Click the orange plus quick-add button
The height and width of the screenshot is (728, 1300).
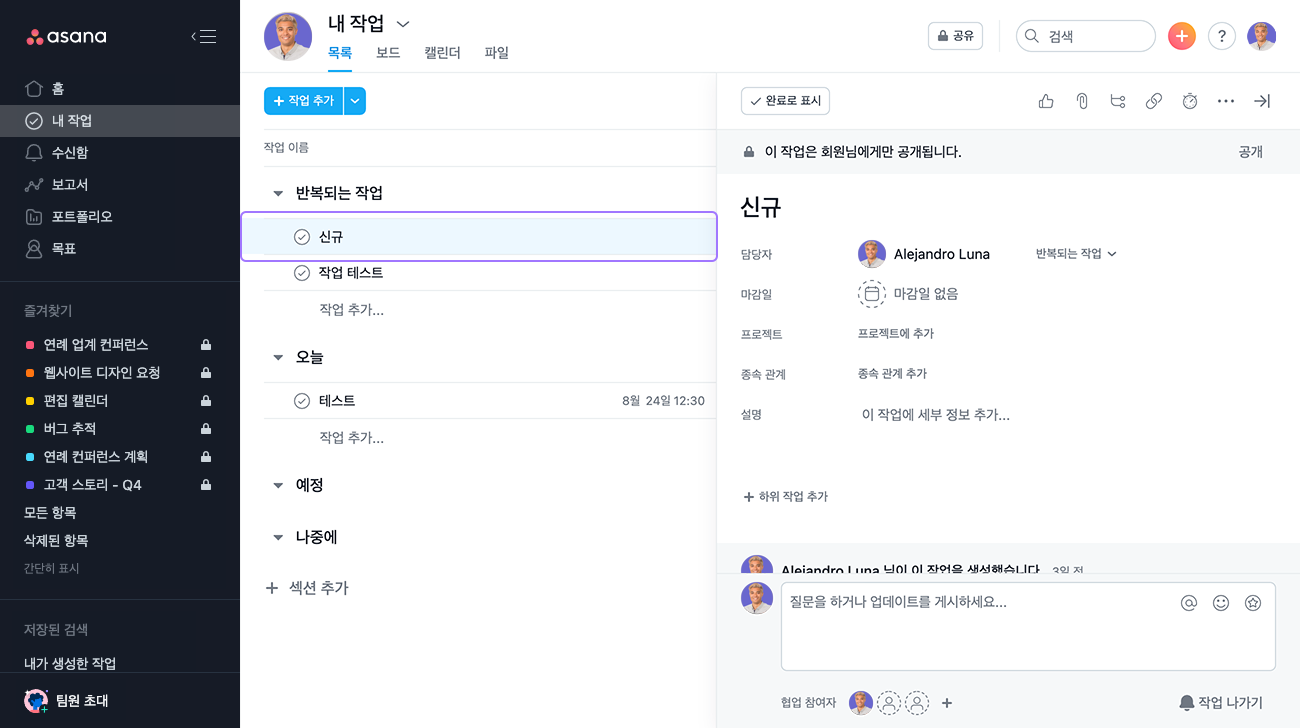coord(1182,36)
